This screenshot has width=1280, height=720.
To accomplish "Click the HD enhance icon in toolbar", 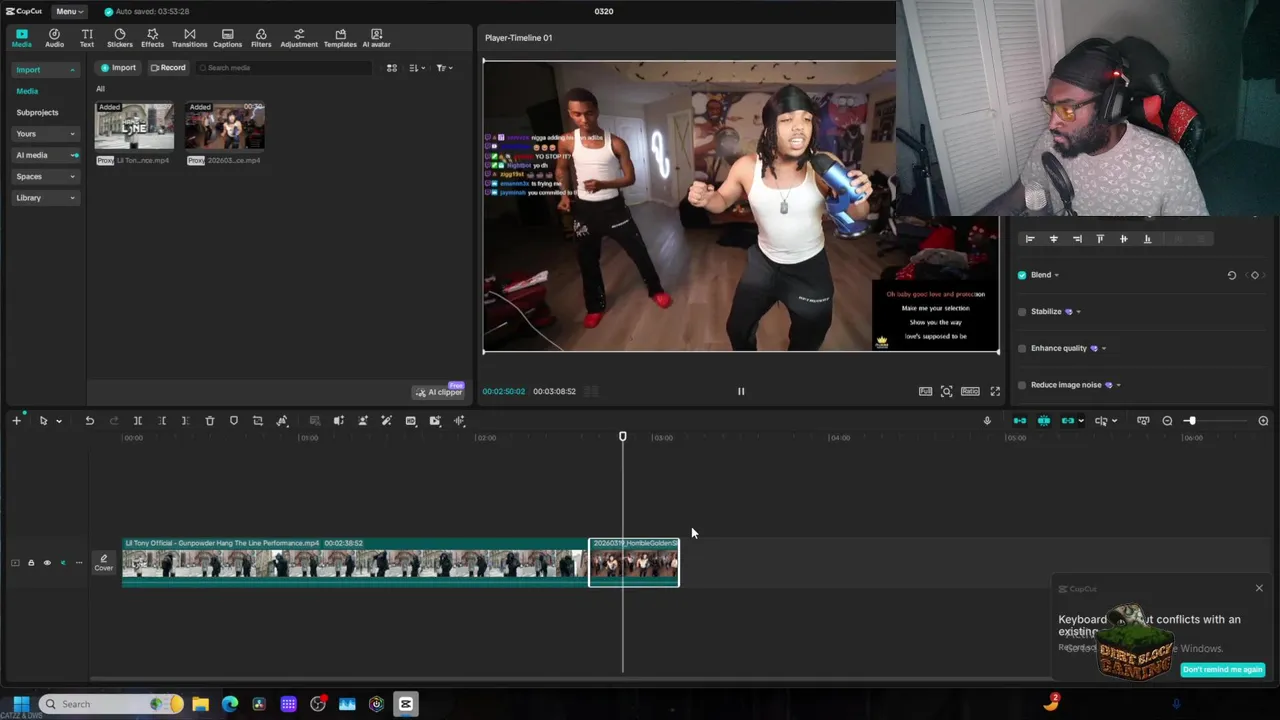I will (x=411, y=421).
